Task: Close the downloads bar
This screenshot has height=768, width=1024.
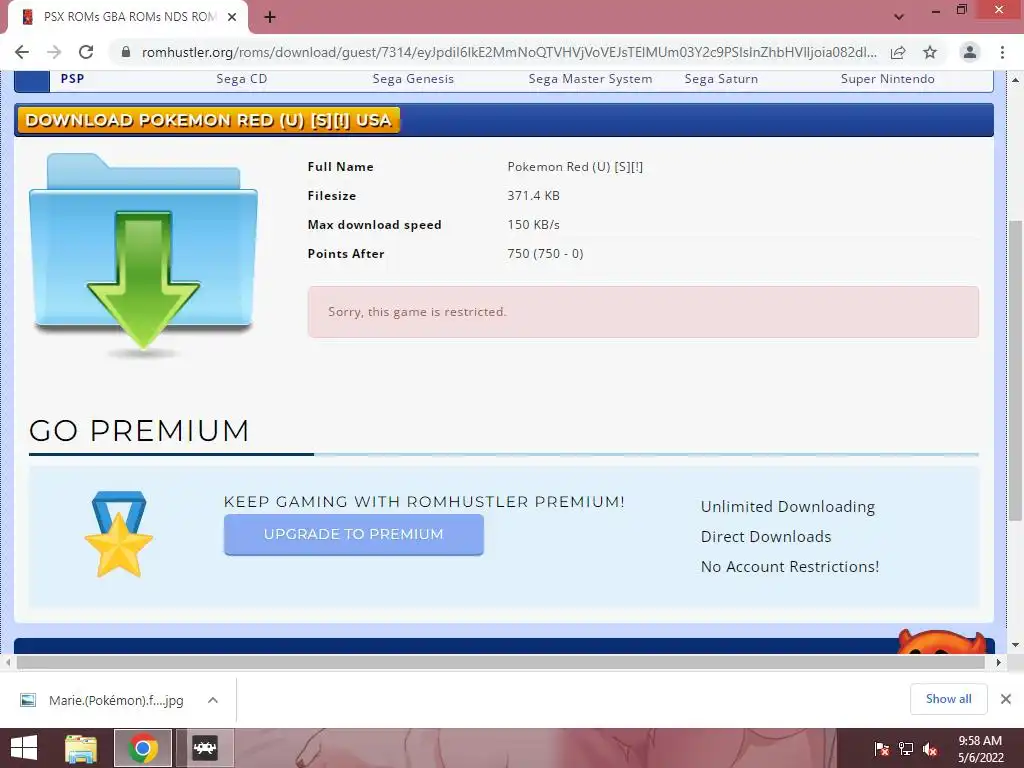Action: 1006,699
